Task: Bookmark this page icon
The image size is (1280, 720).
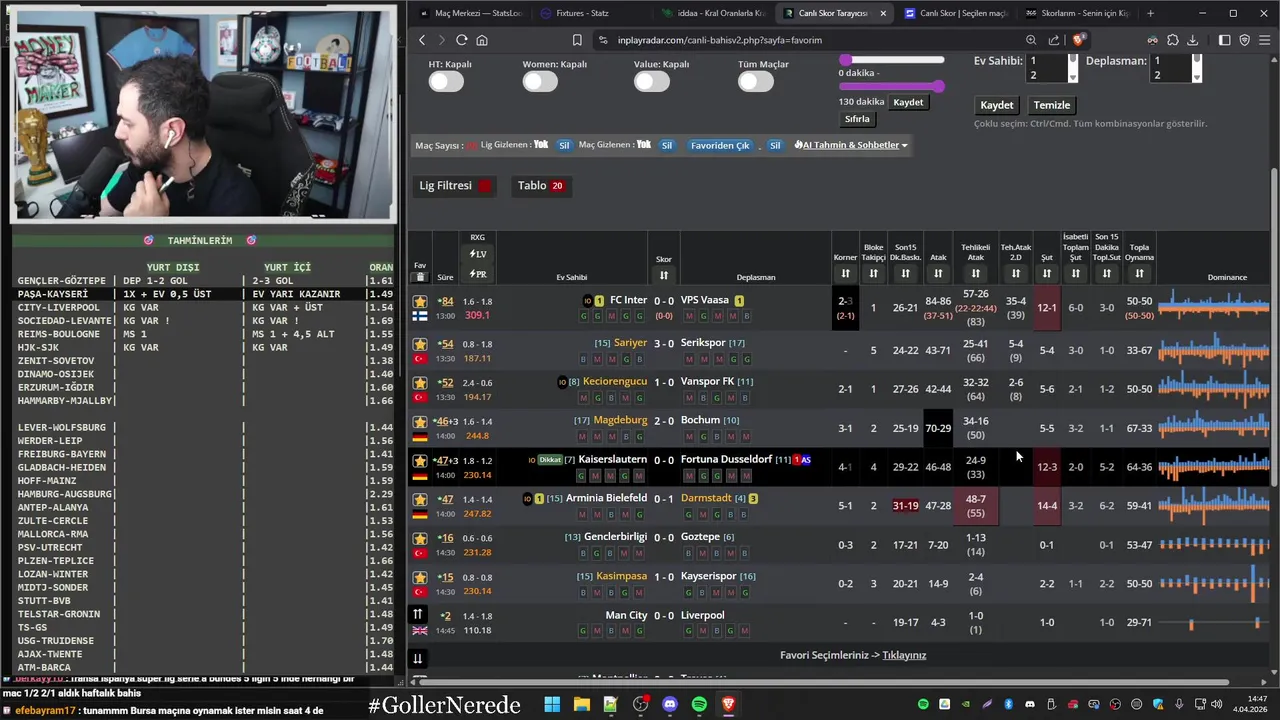Action: (x=577, y=40)
